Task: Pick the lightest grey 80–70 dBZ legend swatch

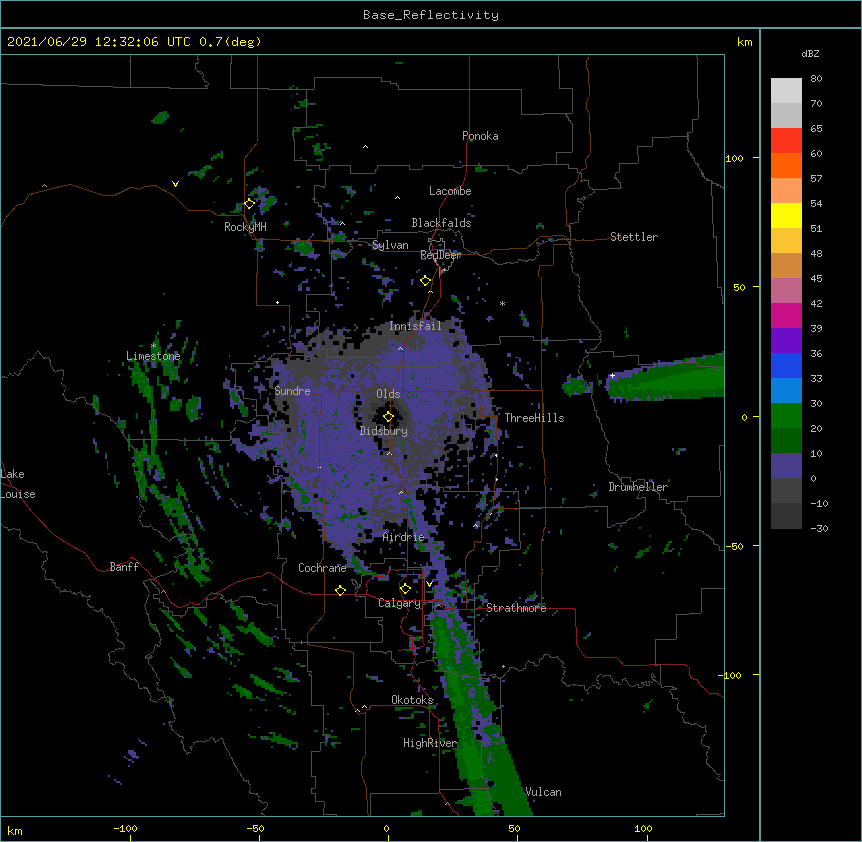Action: (786, 91)
